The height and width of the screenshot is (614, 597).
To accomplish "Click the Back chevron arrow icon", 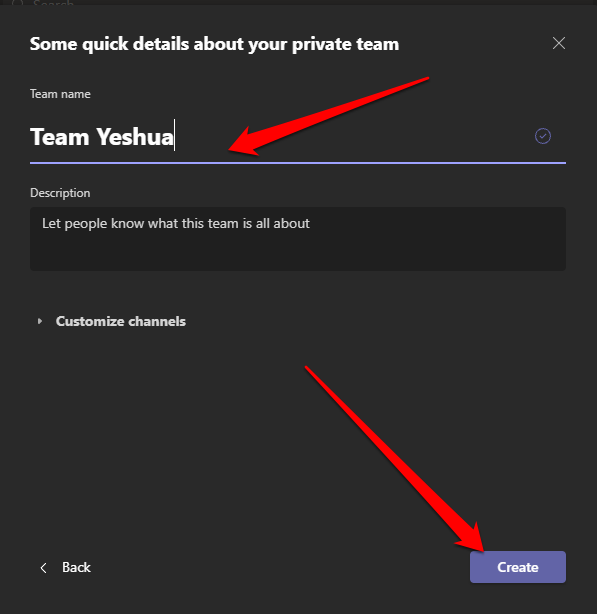I will pos(43,568).
